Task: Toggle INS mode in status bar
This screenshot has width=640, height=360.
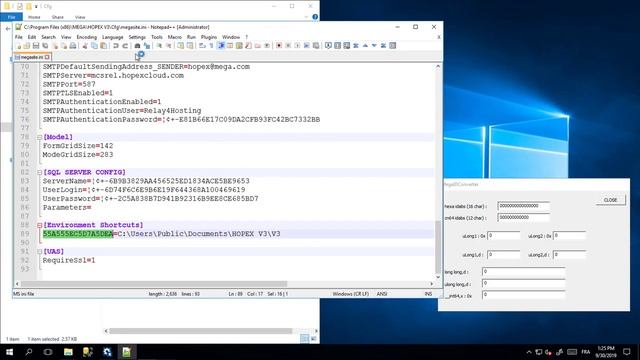Action: coord(428,294)
